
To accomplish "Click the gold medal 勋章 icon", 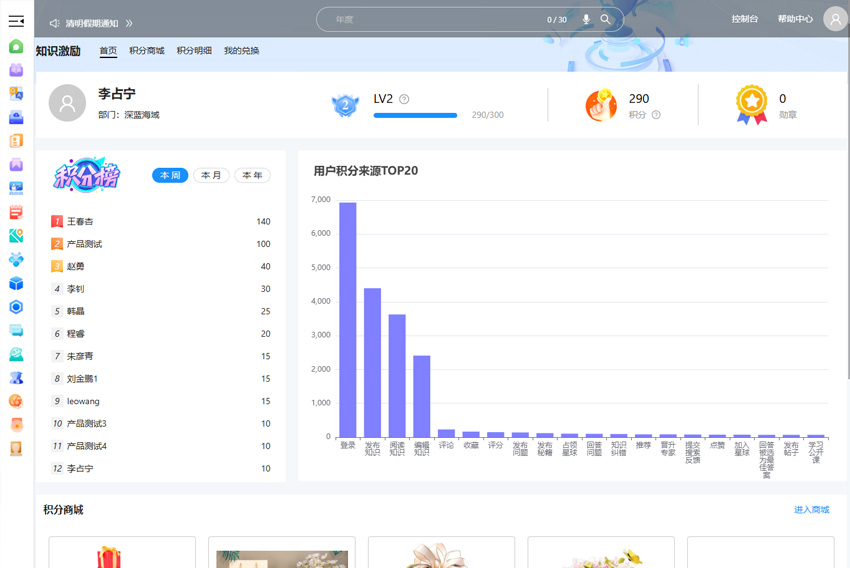I will (x=751, y=104).
